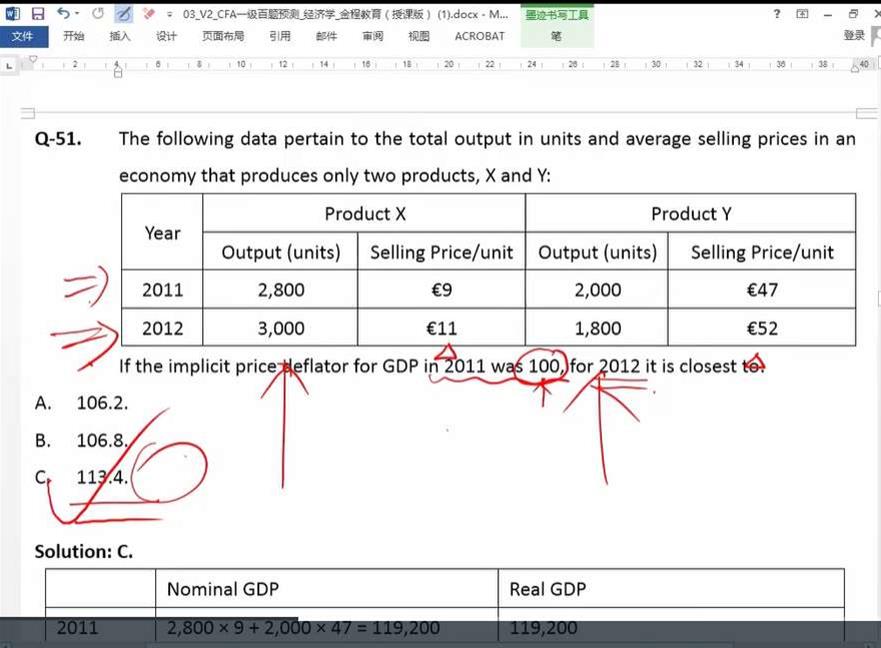Open the Undo history dropdown arrow
881x648 pixels.
78,14
